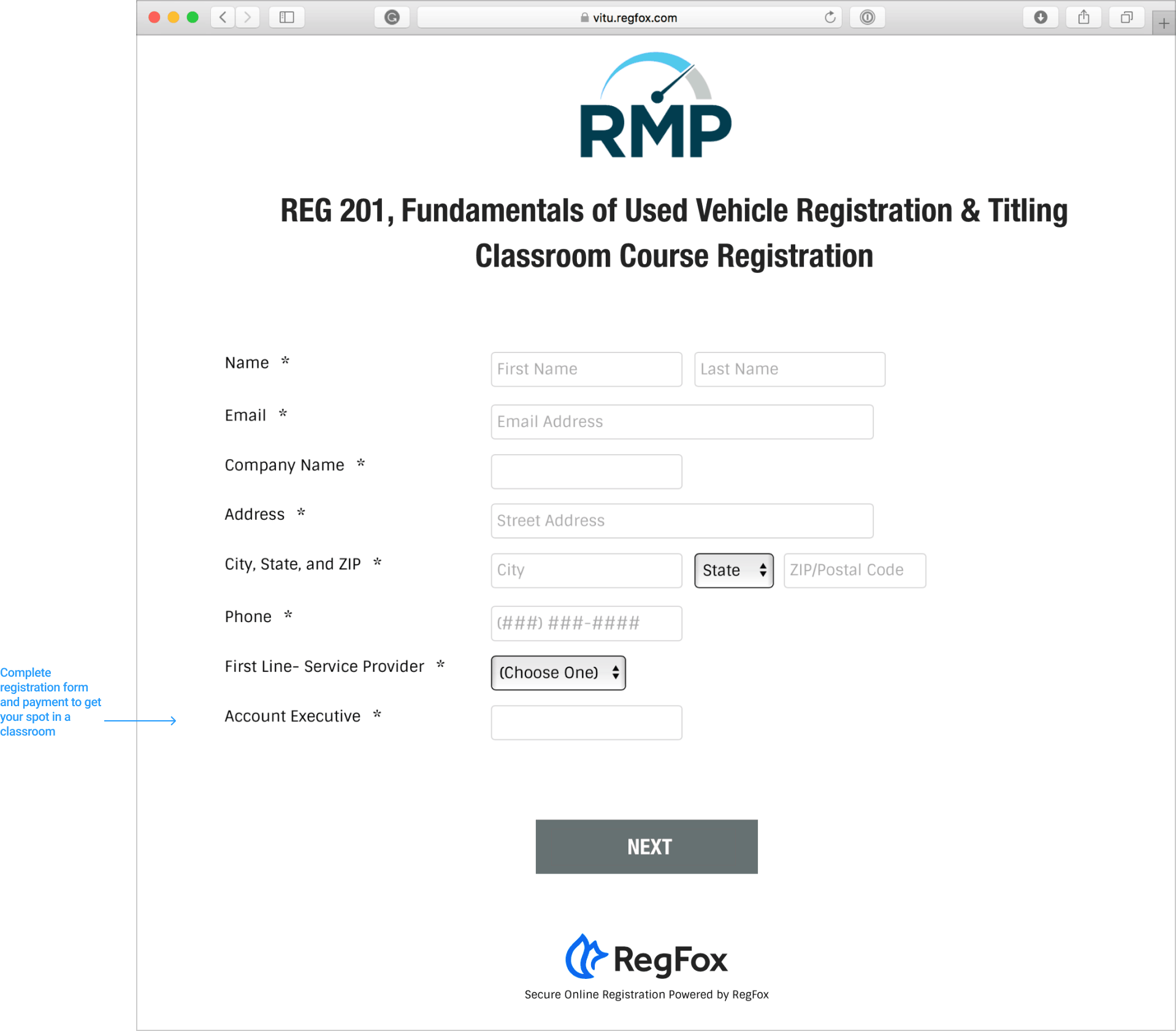The width and height of the screenshot is (1176, 1031).
Task: Click the green fullscreen window button
Action: pyautogui.click(x=193, y=17)
